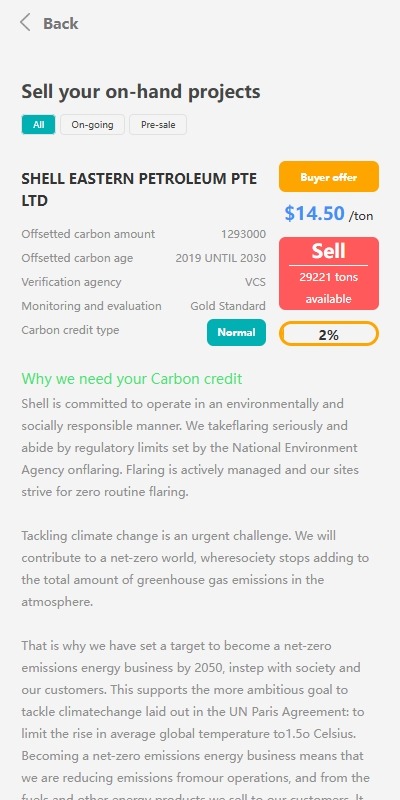Select the Normal carbon credit type badge
This screenshot has width=400, height=800.
click(236, 332)
